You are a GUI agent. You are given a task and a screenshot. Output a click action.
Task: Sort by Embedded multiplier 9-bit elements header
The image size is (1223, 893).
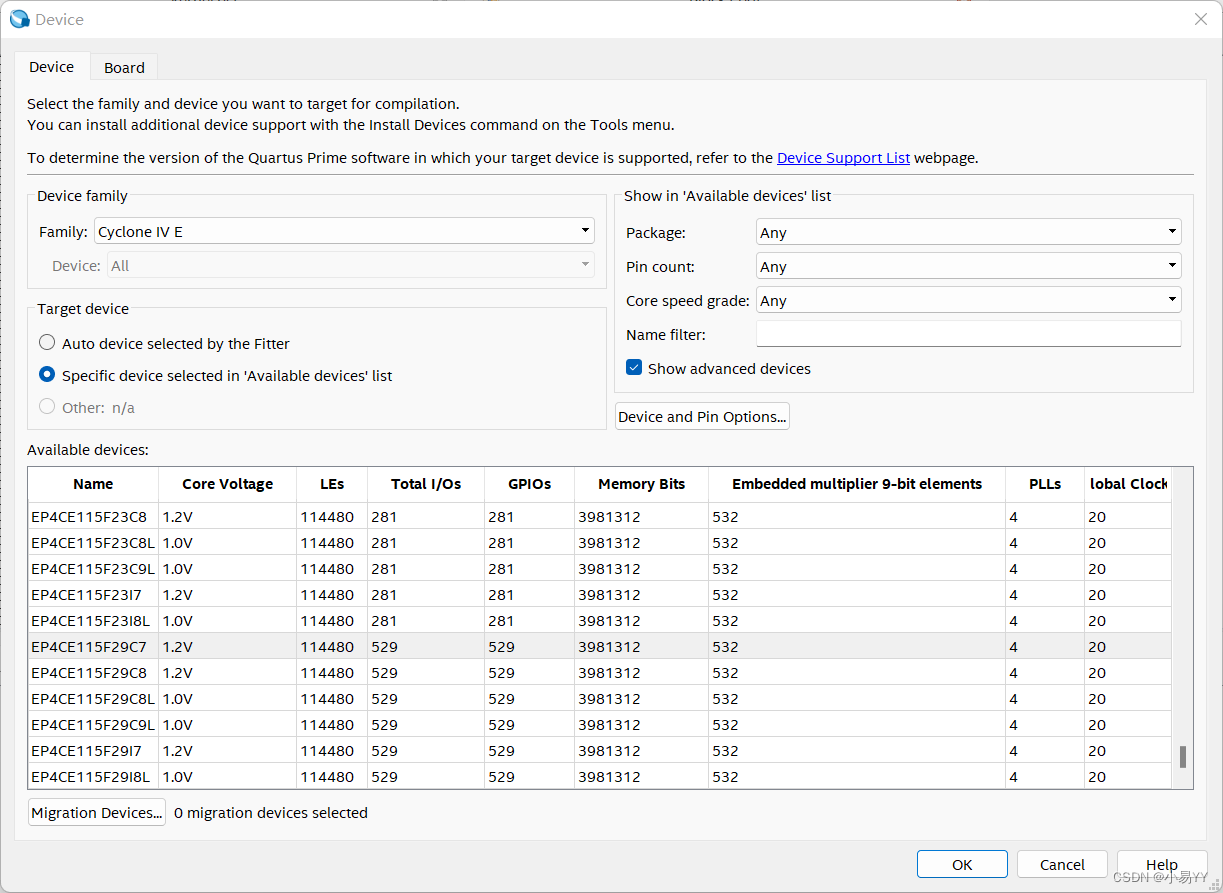tap(857, 483)
